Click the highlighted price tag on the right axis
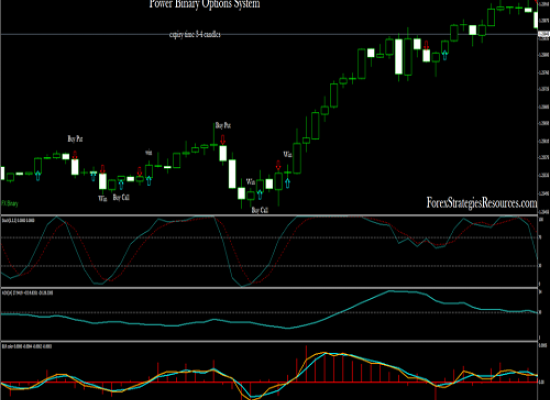This screenshot has height=400, width=550. click(544, 34)
